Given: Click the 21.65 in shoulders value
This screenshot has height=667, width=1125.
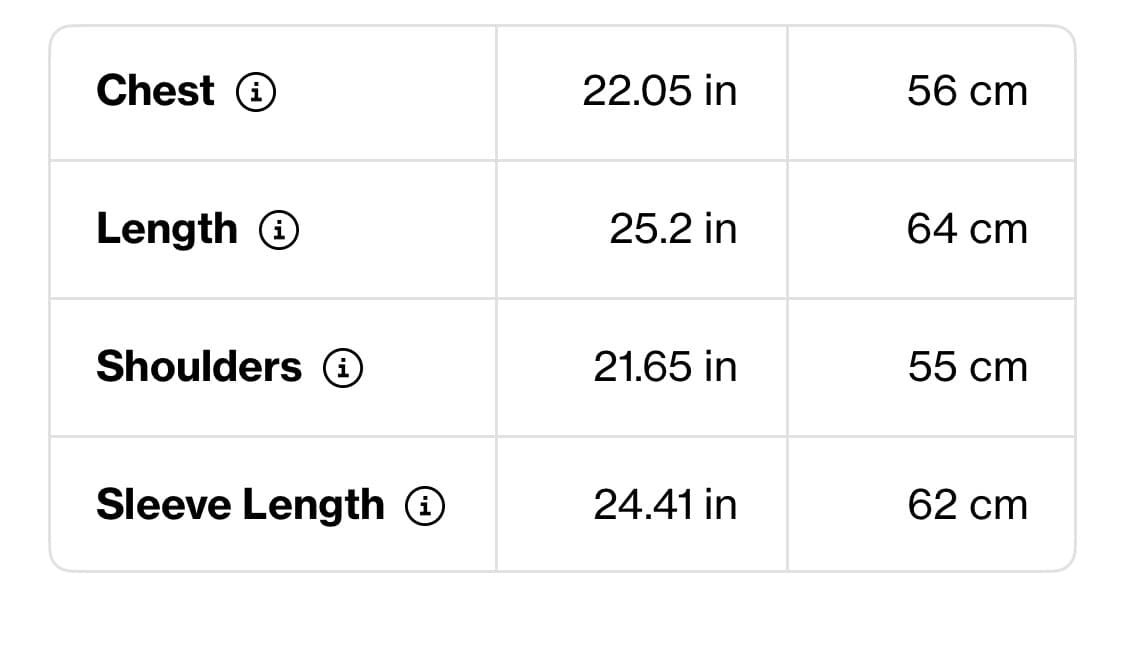Looking at the screenshot, I should click(x=665, y=367).
